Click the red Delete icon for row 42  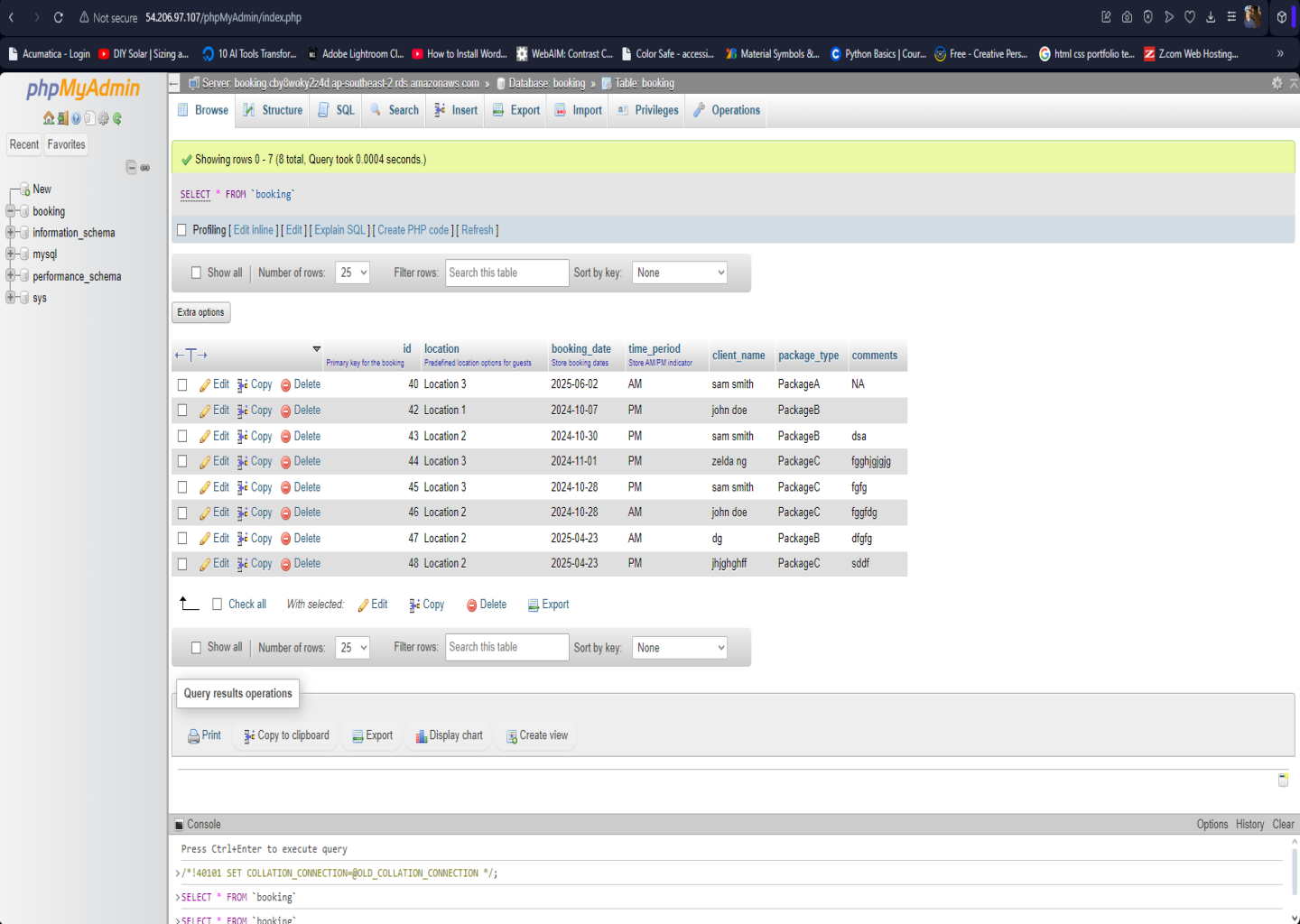pyautogui.click(x=285, y=411)
